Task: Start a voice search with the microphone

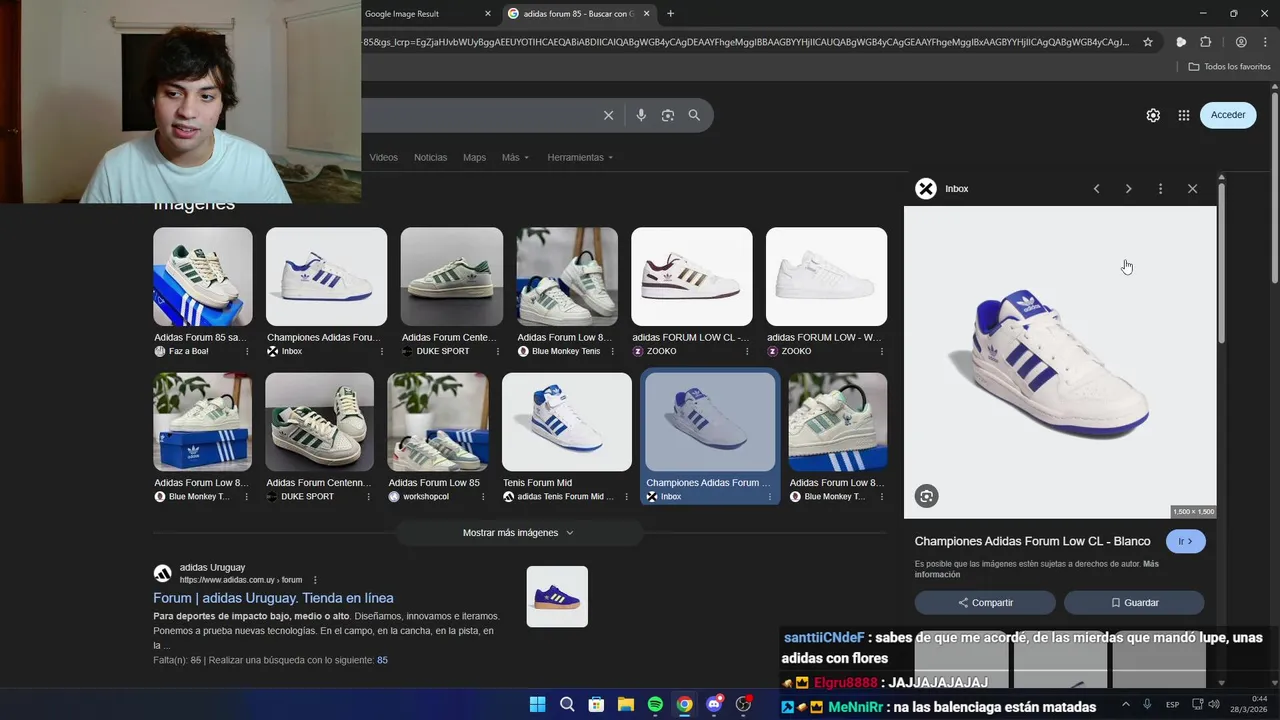Action: pos(641,115)
